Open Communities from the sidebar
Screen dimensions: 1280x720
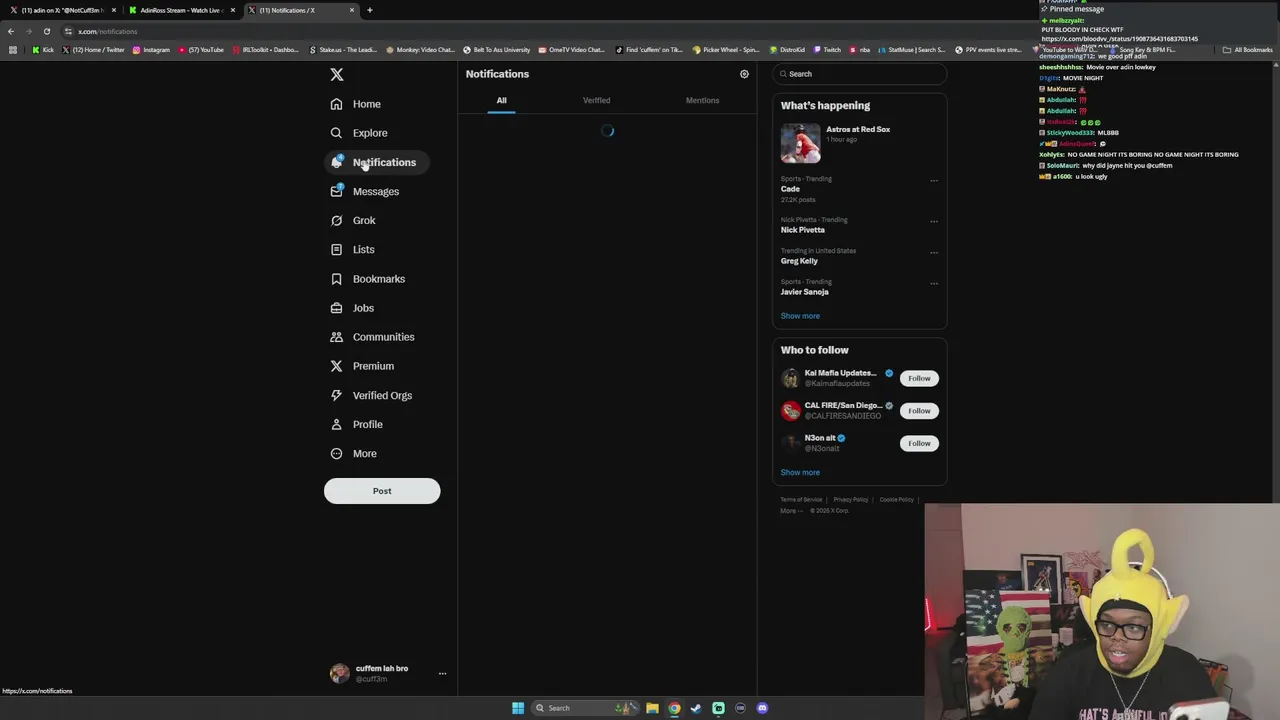point(372,337)
